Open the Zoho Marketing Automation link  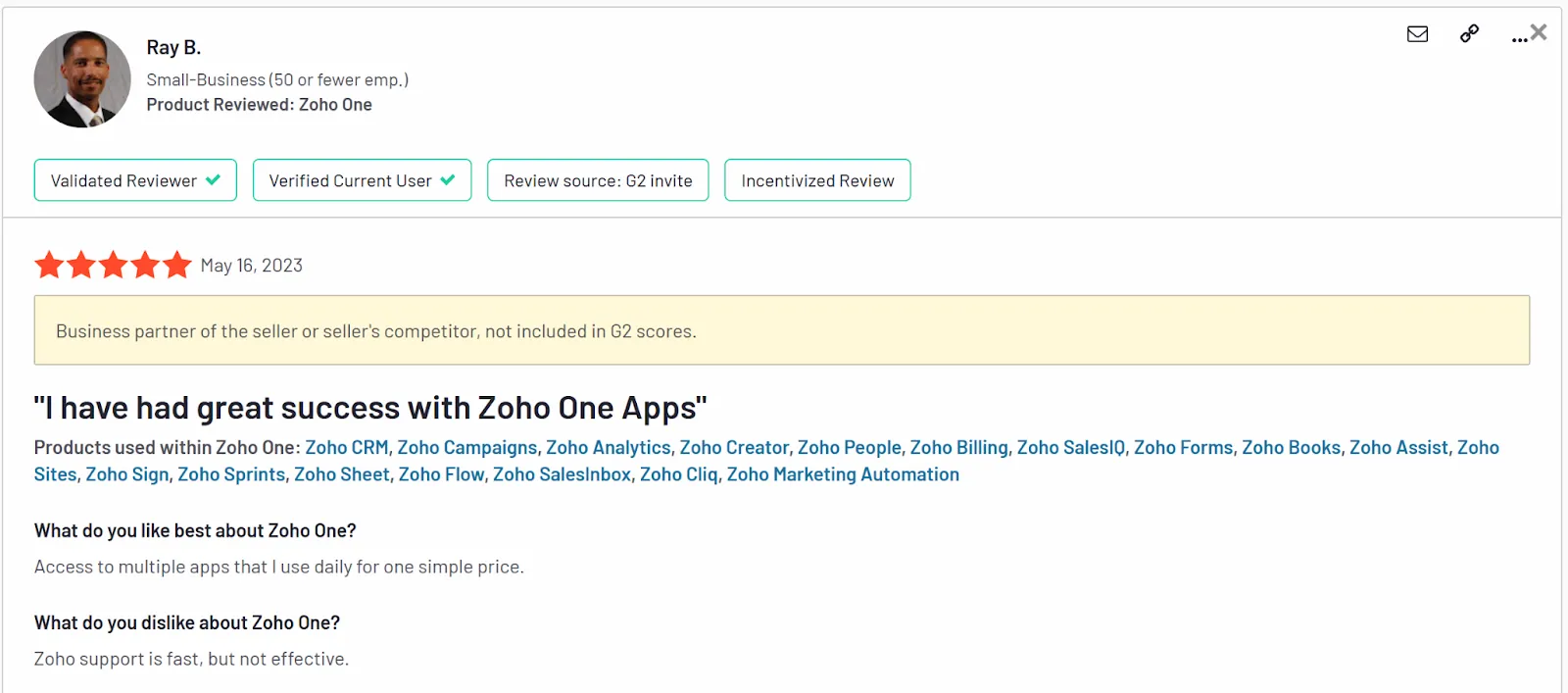pos(843,474)
